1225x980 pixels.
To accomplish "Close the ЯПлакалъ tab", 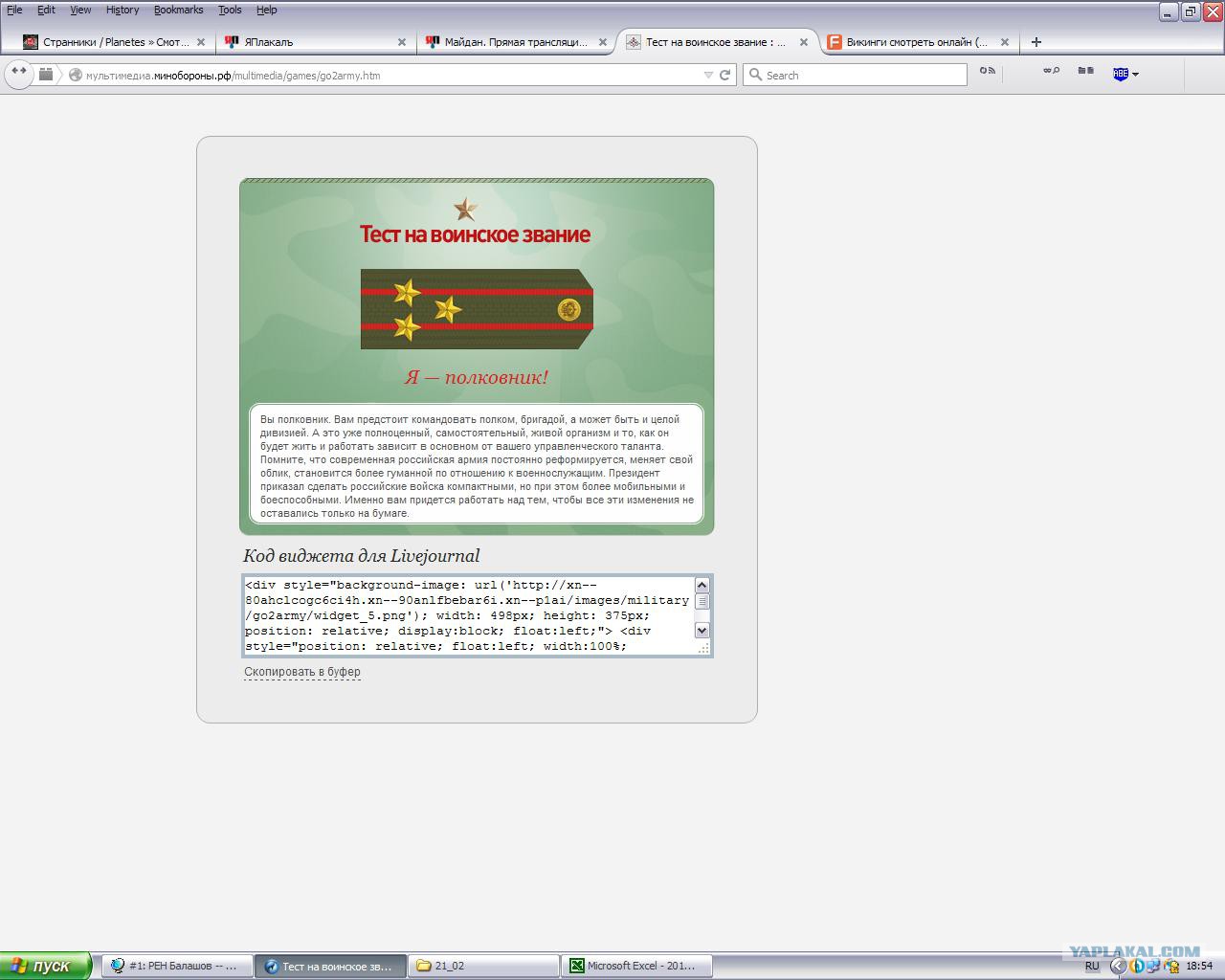I will pos(402,42).
